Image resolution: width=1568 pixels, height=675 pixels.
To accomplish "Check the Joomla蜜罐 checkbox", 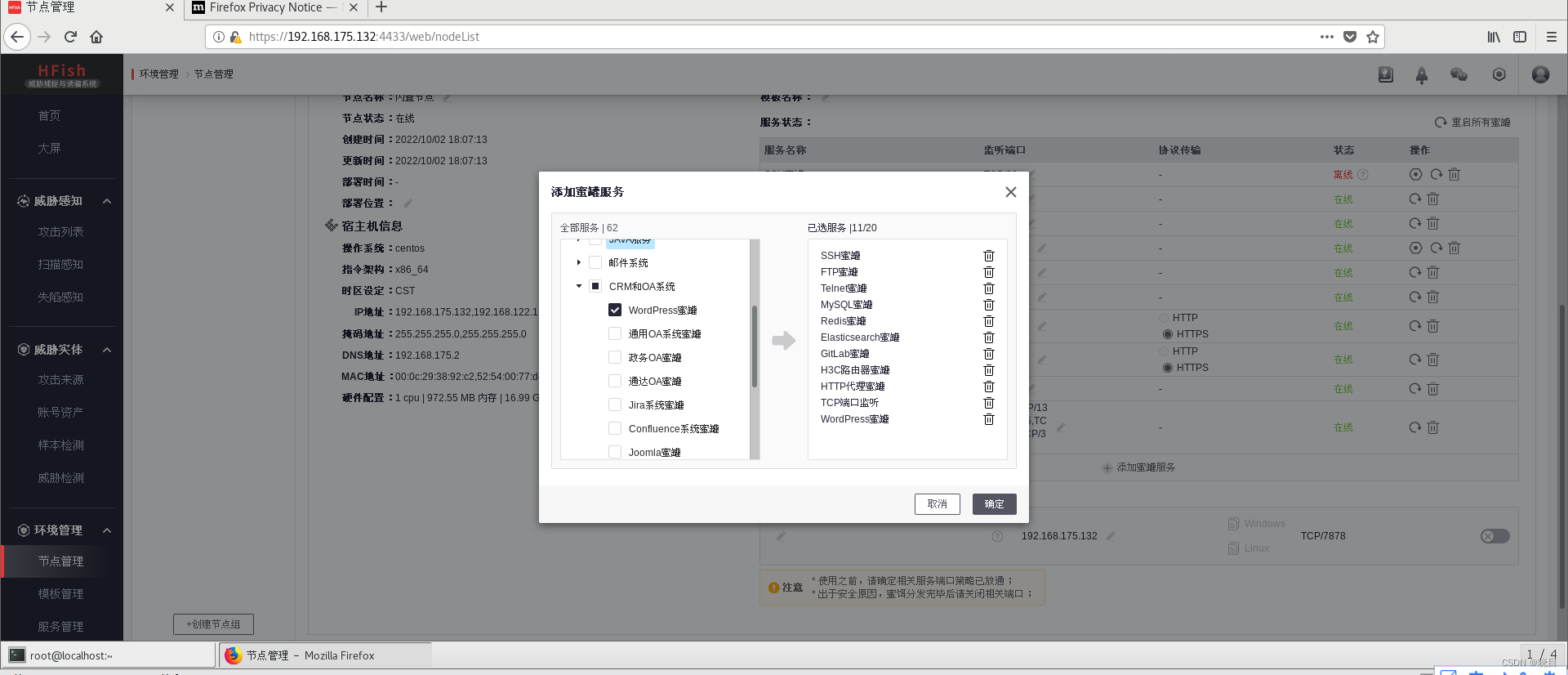I will [x=615, y=452].
